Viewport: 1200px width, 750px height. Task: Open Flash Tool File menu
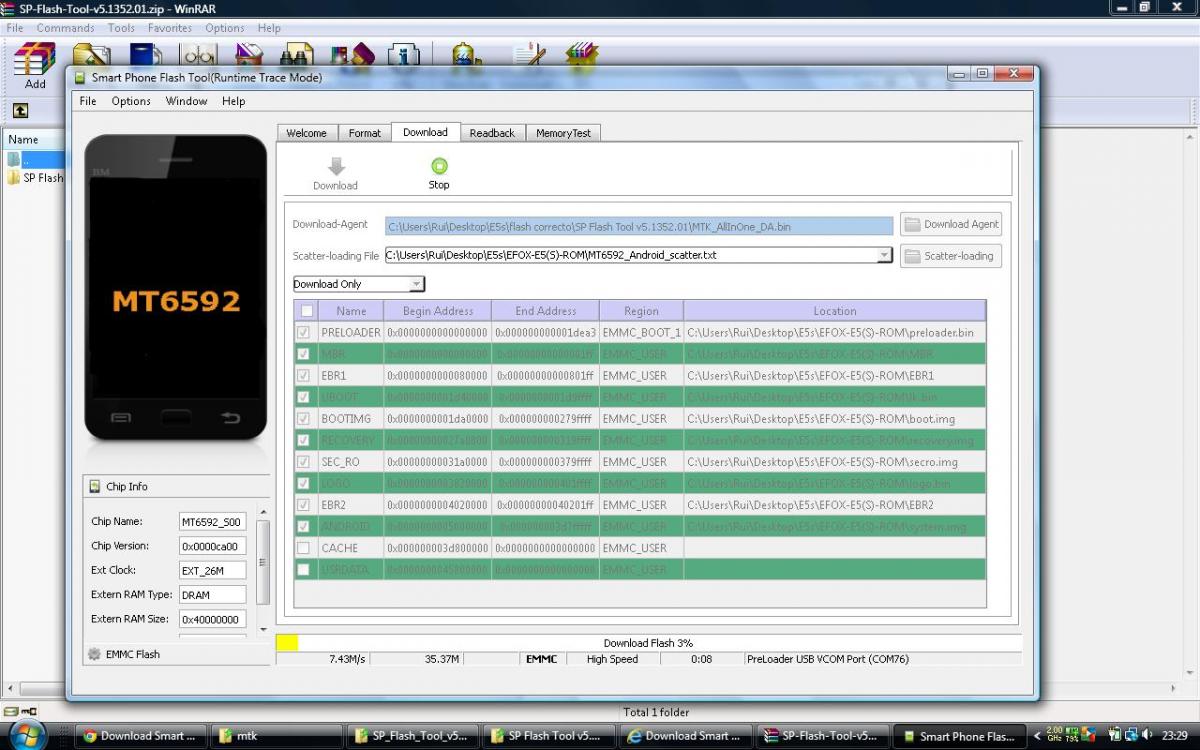[88, 101]
